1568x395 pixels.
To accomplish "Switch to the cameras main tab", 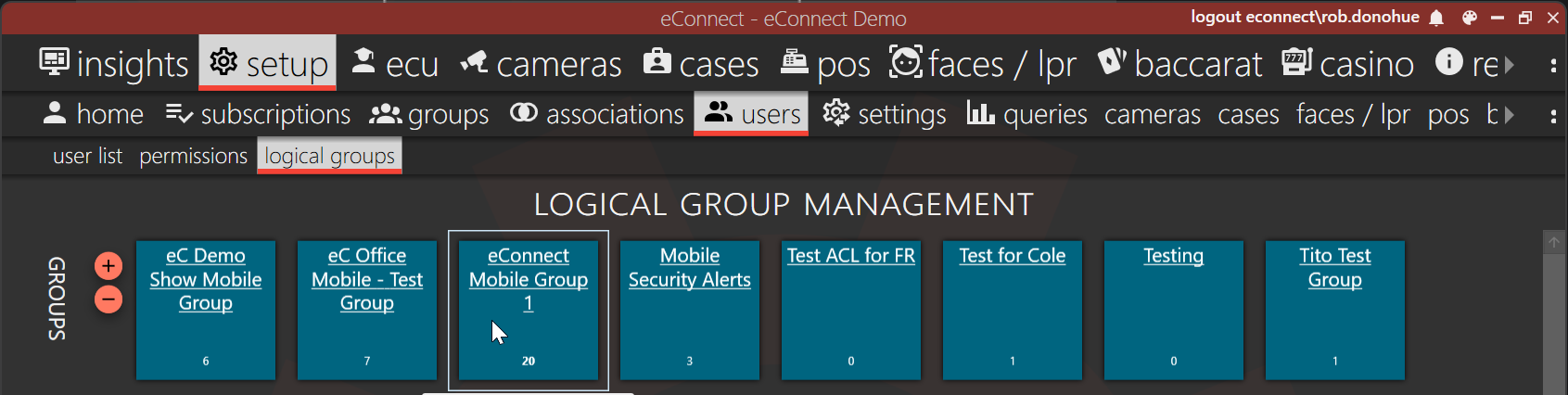I will click(x=541, y=64).
